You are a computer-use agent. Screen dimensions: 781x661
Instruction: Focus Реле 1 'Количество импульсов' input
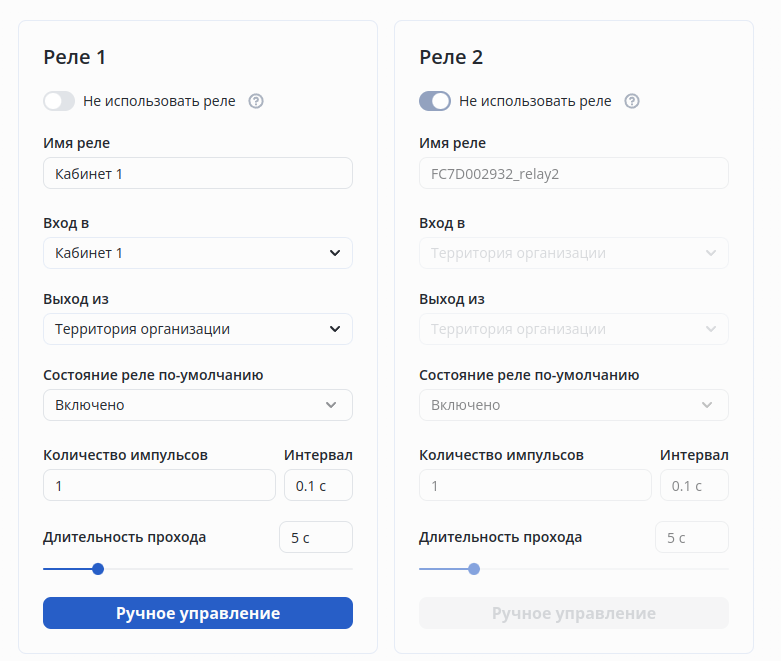[x=159, y=485]
